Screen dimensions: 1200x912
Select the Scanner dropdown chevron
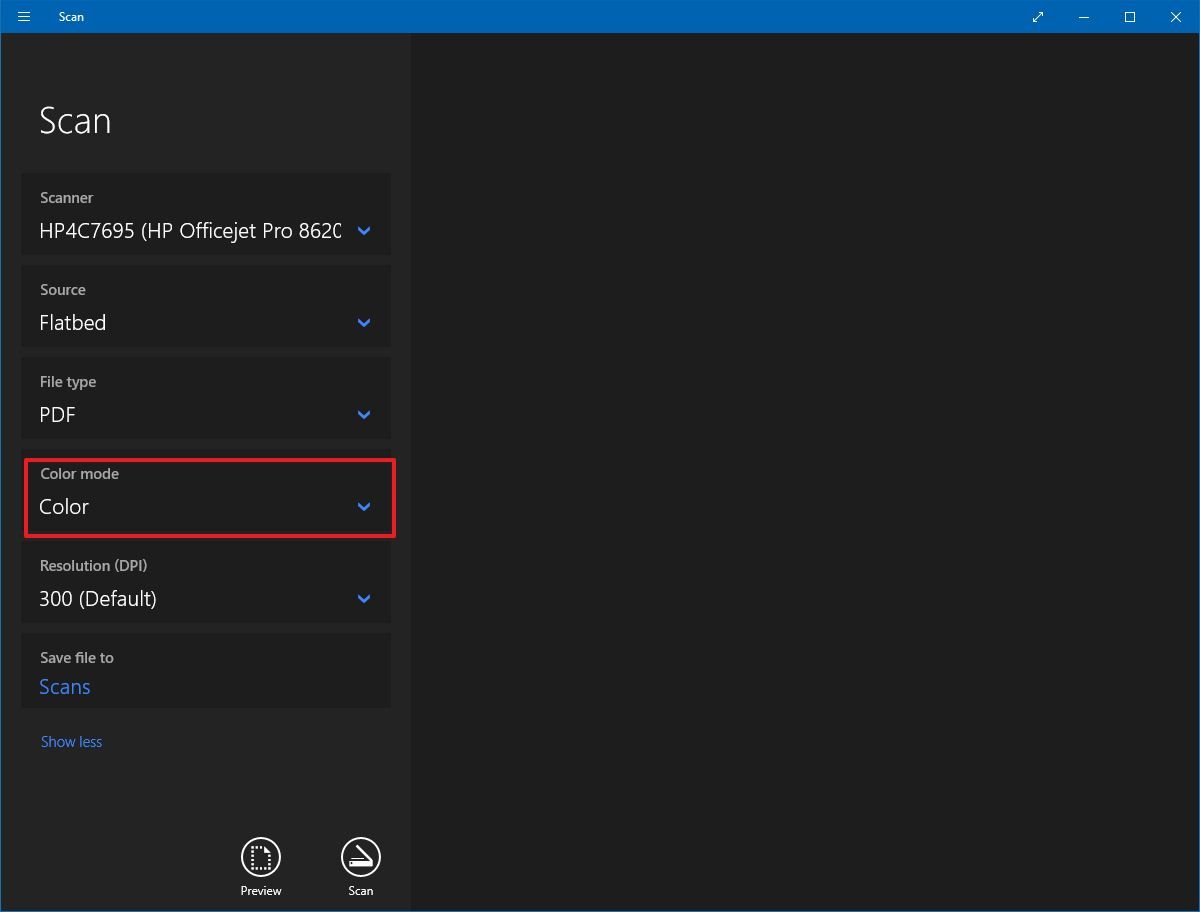363,230
